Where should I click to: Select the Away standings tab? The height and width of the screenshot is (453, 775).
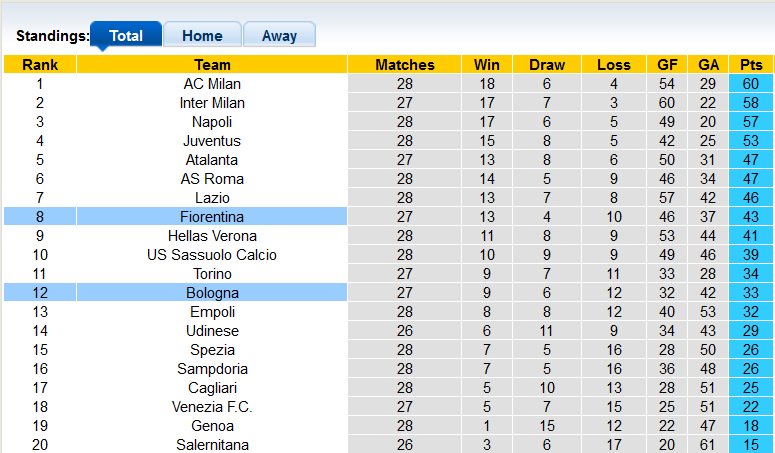[279, 35]
